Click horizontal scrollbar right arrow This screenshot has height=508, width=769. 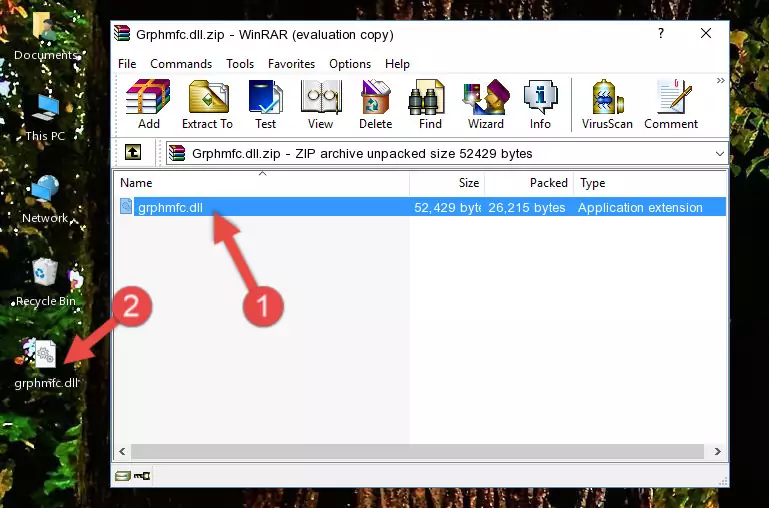(x=718, y=451)
